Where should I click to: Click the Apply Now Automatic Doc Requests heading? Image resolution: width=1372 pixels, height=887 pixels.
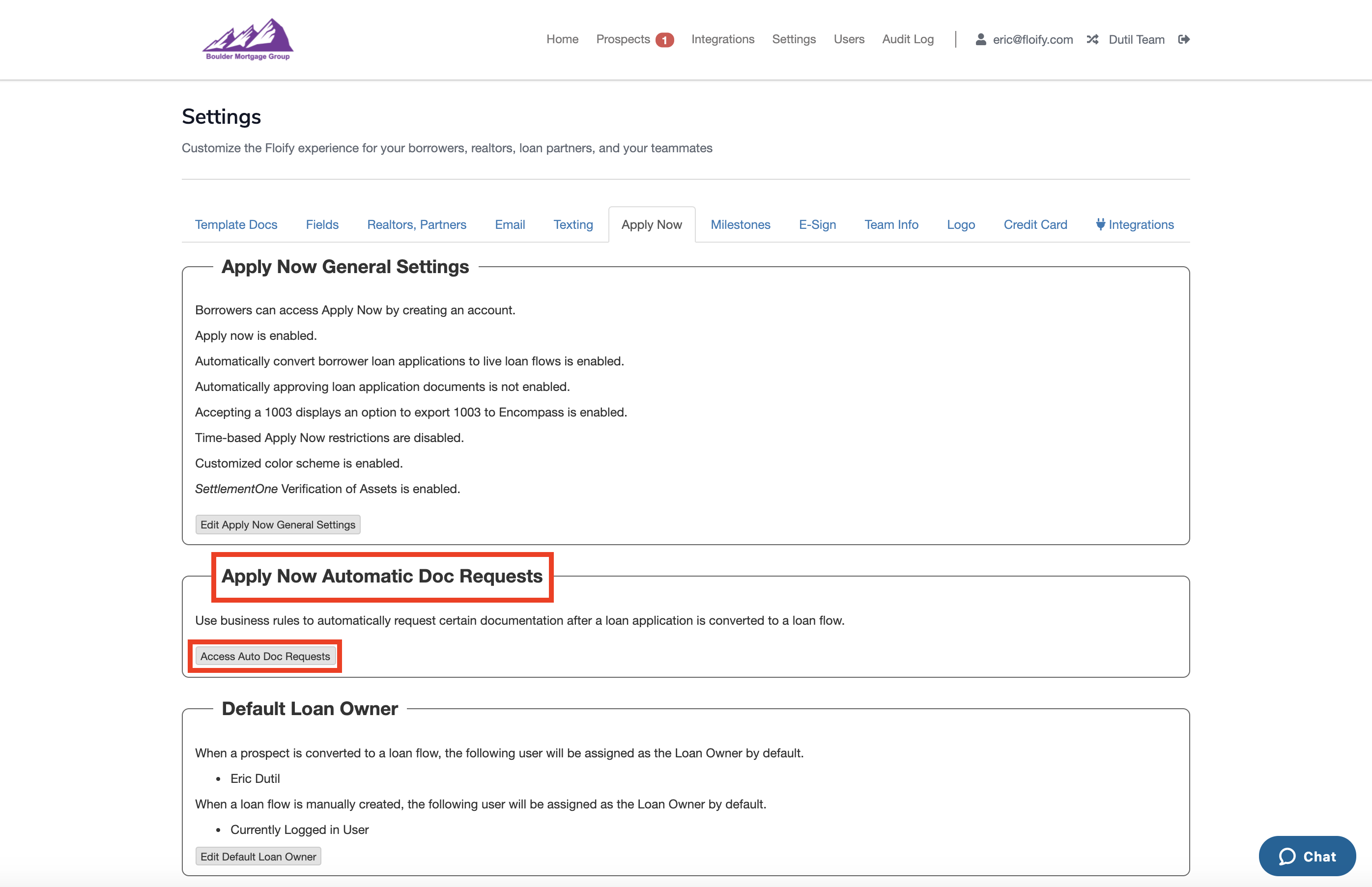pos(382,576)
